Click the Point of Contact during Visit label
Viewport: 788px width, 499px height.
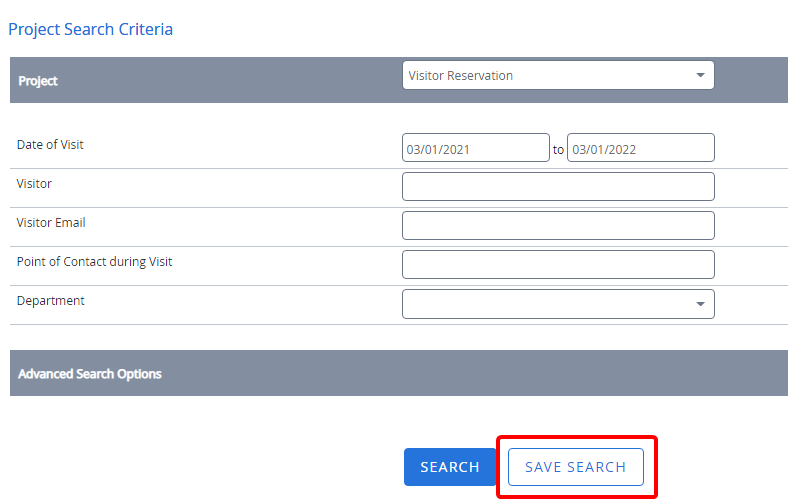click(95, 262)
